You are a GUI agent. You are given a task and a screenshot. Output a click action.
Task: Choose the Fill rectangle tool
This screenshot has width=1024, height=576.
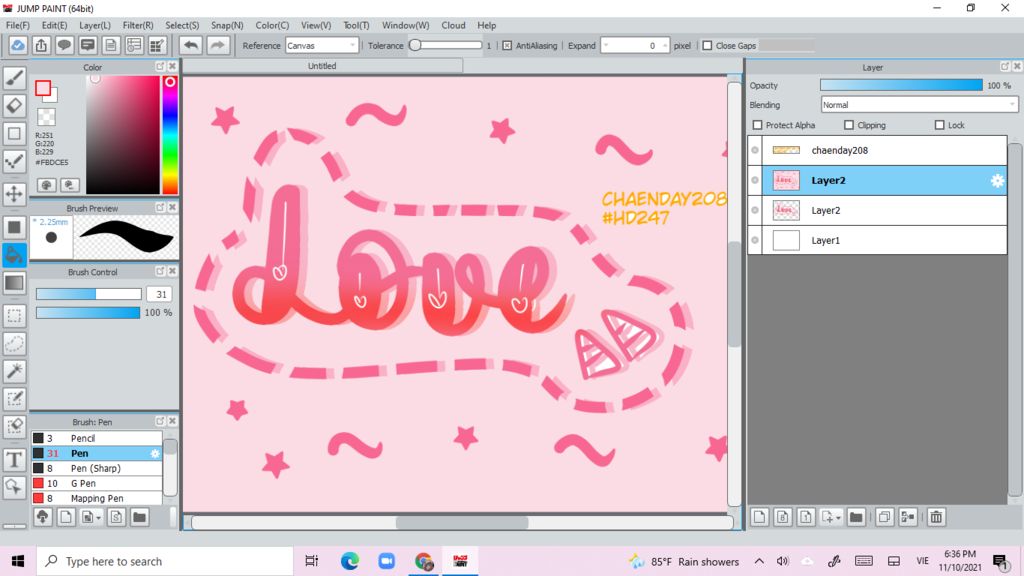(x=14, y=227)
